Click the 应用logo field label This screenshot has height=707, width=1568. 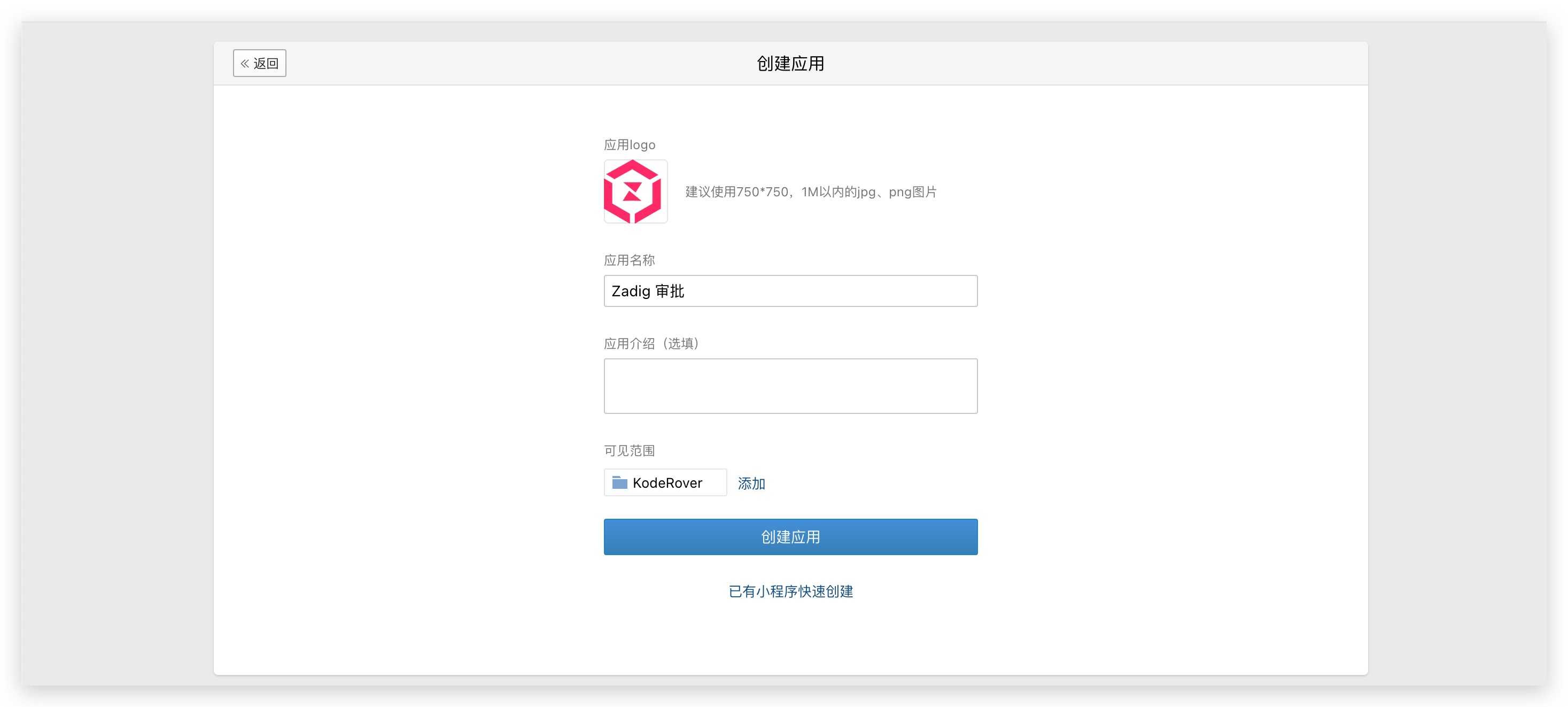pyautogui.click(x=630, y=145)
